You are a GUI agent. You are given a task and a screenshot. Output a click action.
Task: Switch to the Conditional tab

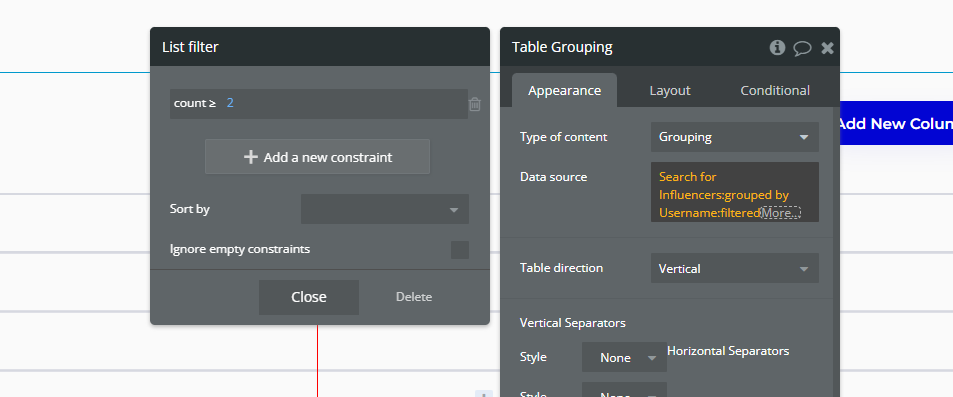pyautogui.click(x=775, y=91)
